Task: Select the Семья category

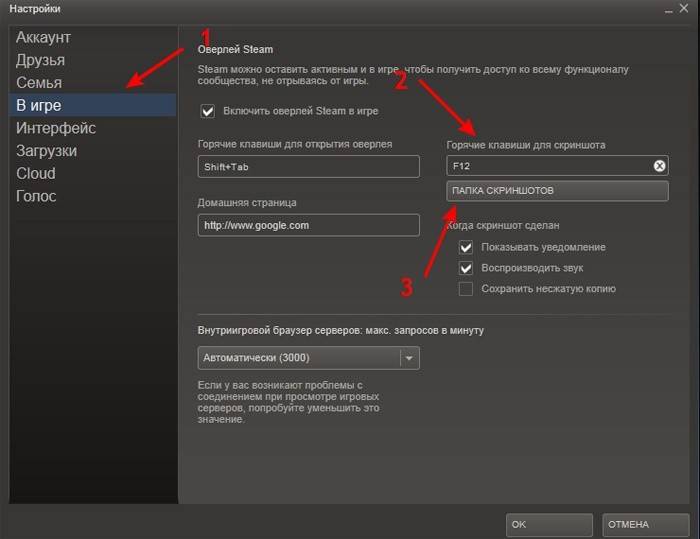Action: pyautogui.click(x=39, y=83)
